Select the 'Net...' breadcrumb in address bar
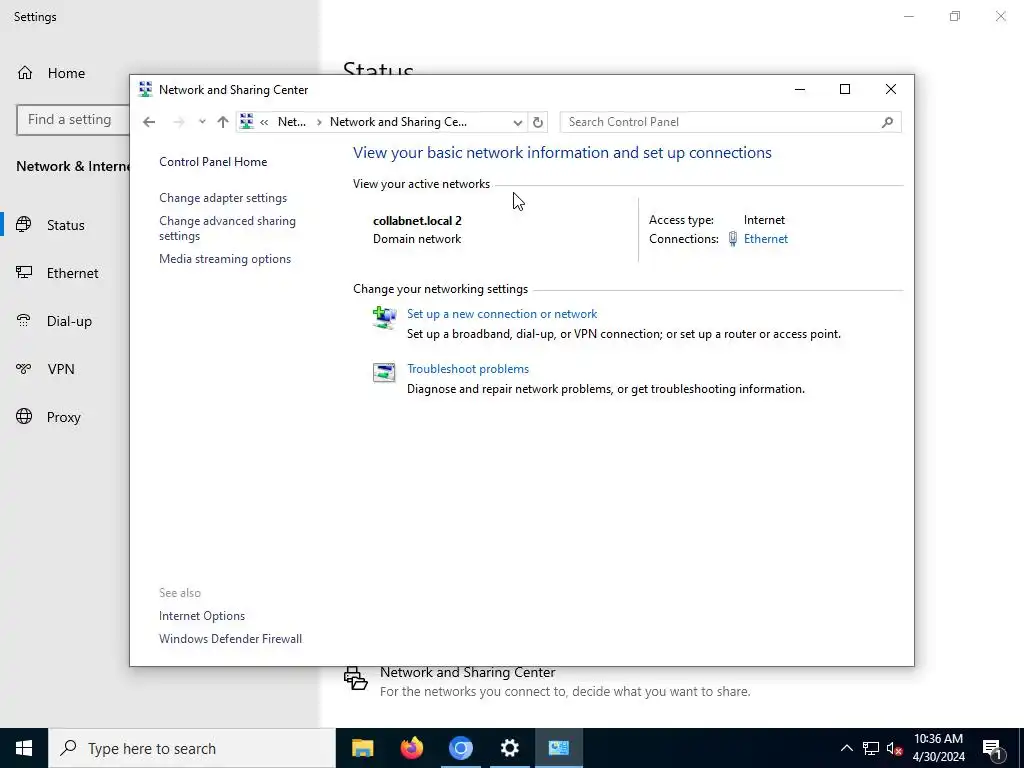Viewport: 1024px width, 768px height. pos(292,122)
